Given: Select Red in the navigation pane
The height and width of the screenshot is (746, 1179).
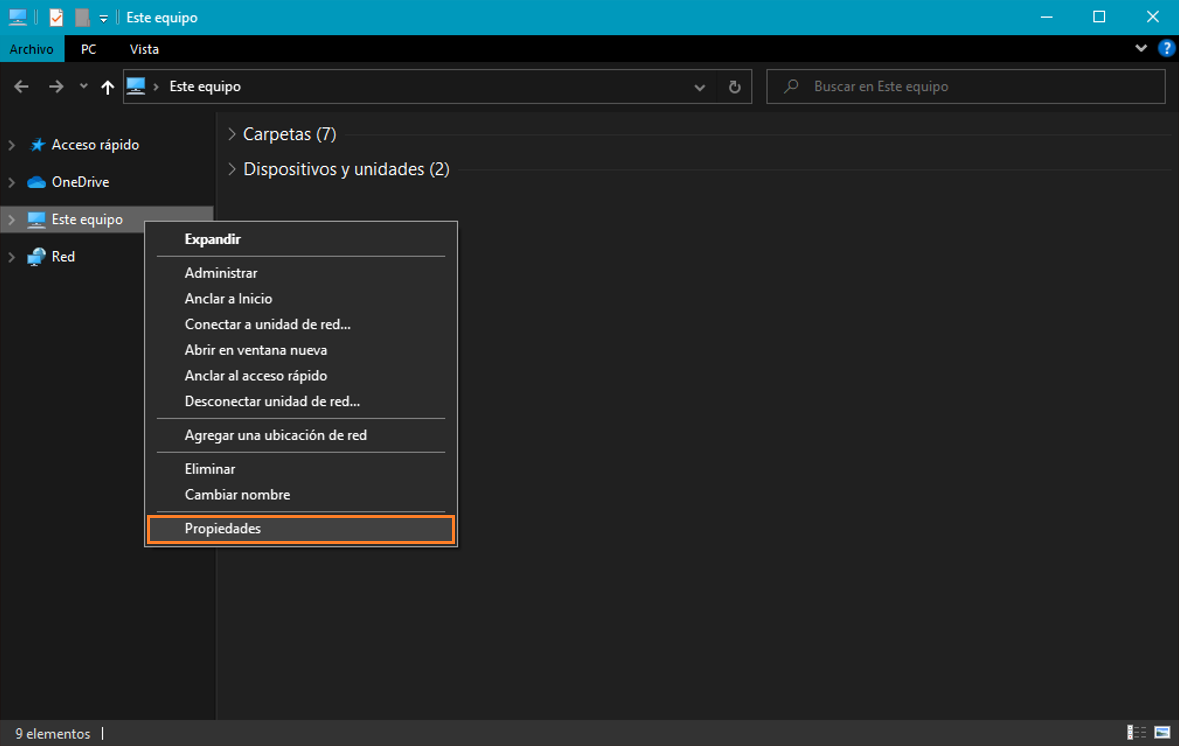Looking at the screenshot, I should pos(63,257).
